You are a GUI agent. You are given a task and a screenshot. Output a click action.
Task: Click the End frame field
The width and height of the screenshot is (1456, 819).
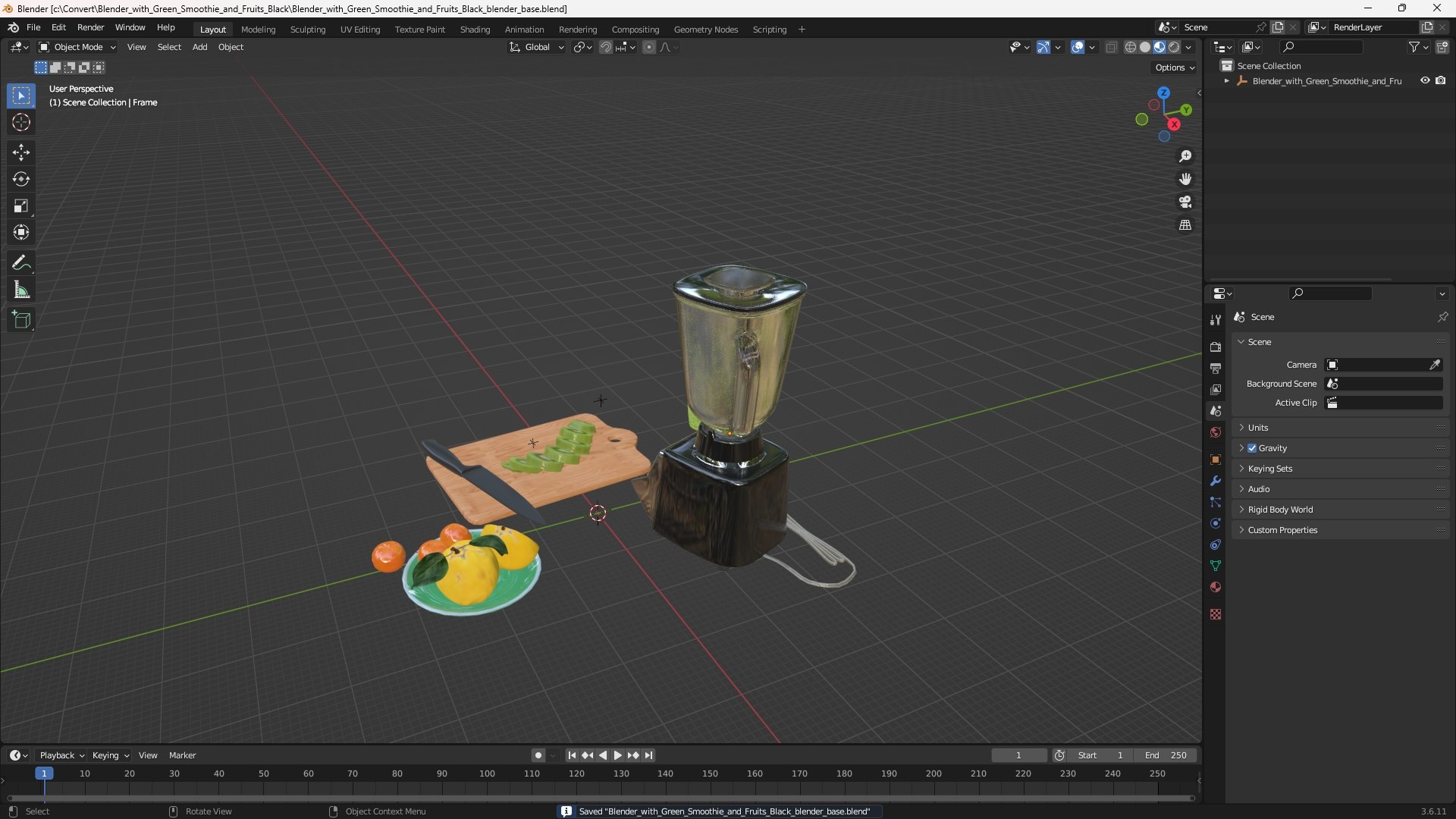(1166, 755)
